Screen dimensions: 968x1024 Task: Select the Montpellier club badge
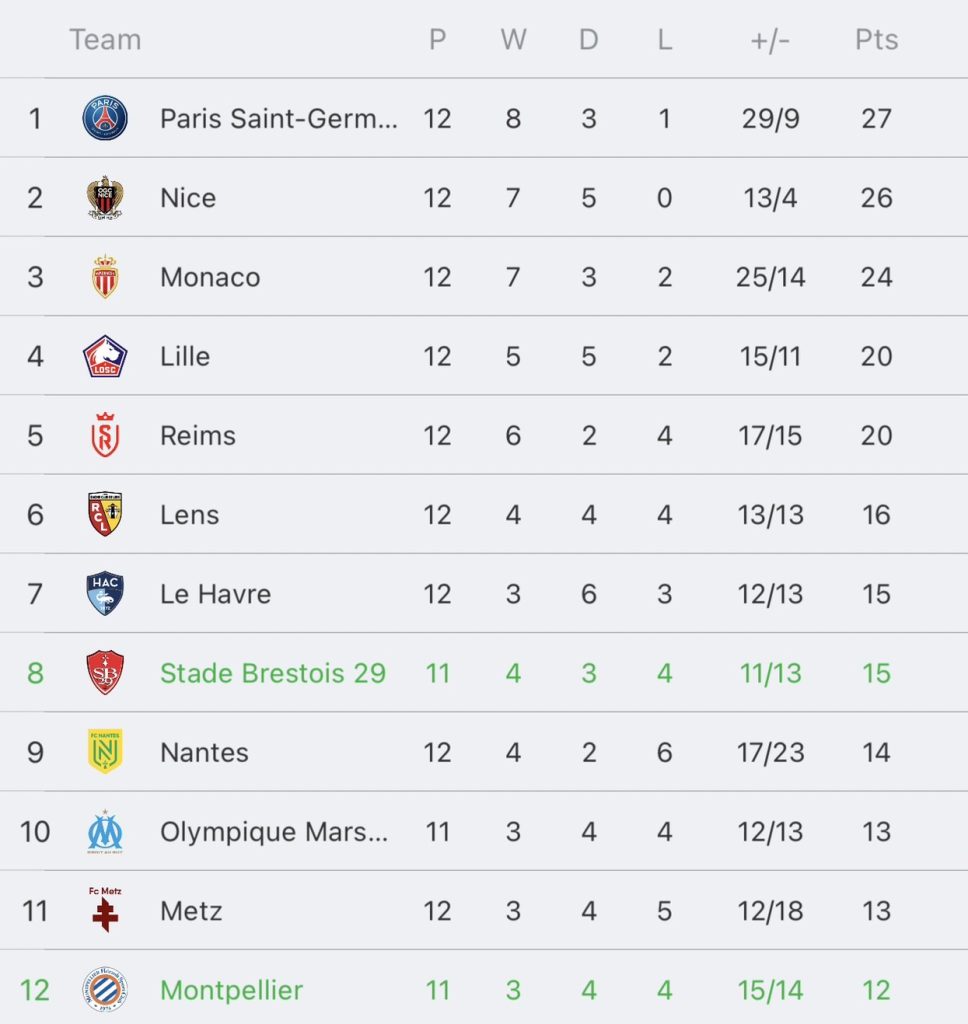coord(105,989)
